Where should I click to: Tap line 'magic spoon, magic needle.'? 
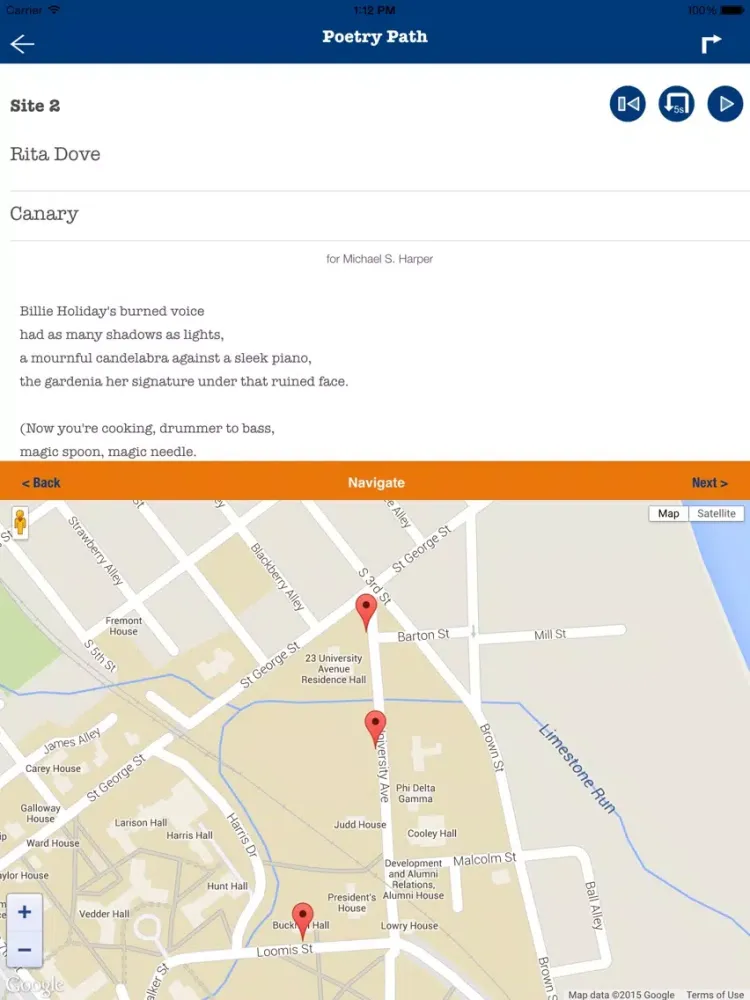pos(108,452)
